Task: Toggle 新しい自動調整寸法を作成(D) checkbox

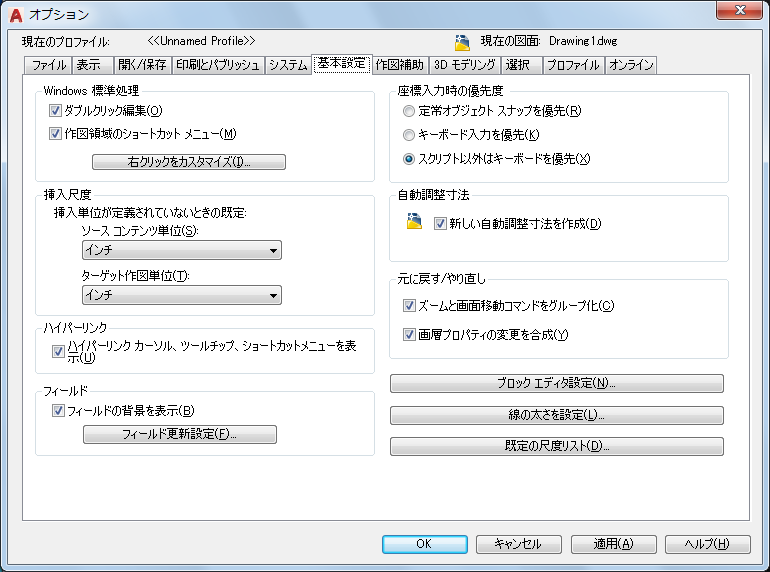Action: tap(440, 224)
